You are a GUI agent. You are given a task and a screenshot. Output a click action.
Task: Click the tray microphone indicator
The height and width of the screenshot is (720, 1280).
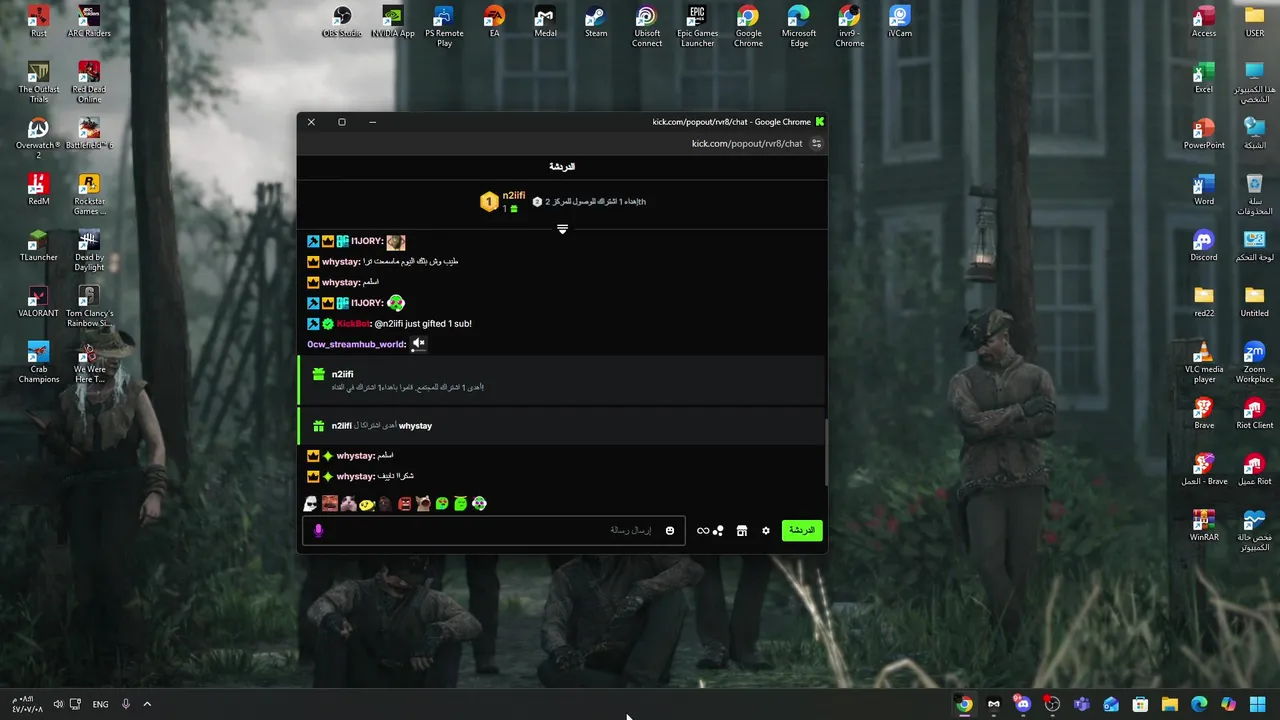point(126,704)
